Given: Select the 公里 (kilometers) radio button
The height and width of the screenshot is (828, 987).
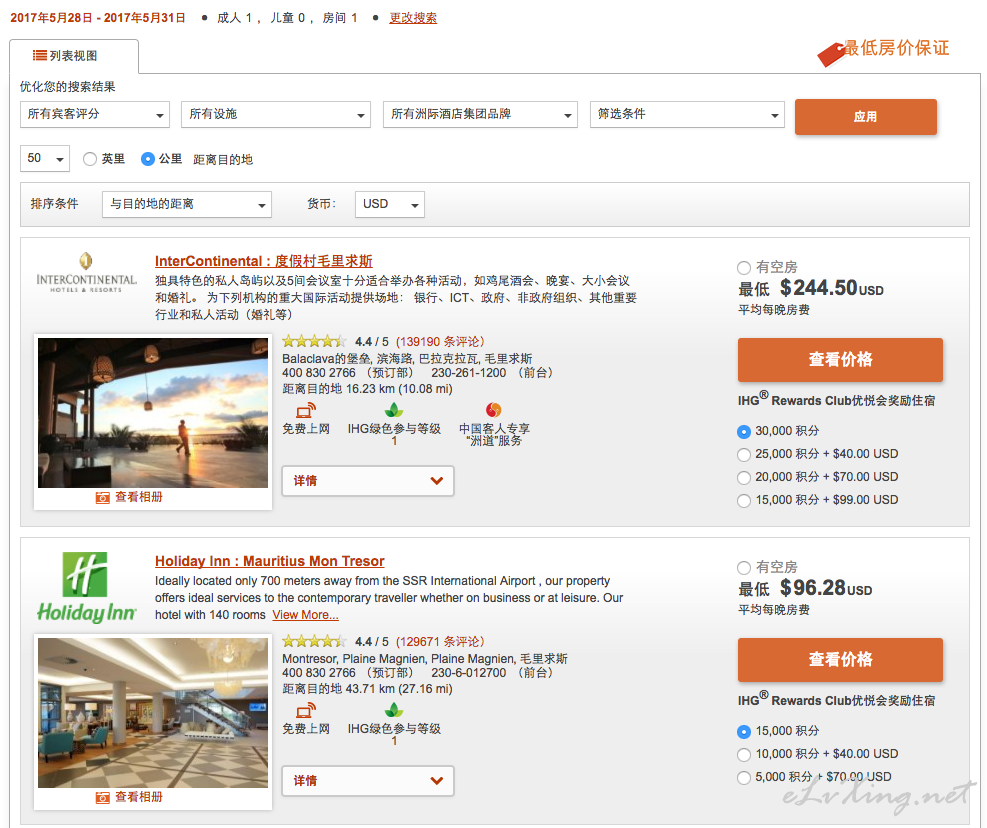Looking at the screenshot, I should click(148, 159).
